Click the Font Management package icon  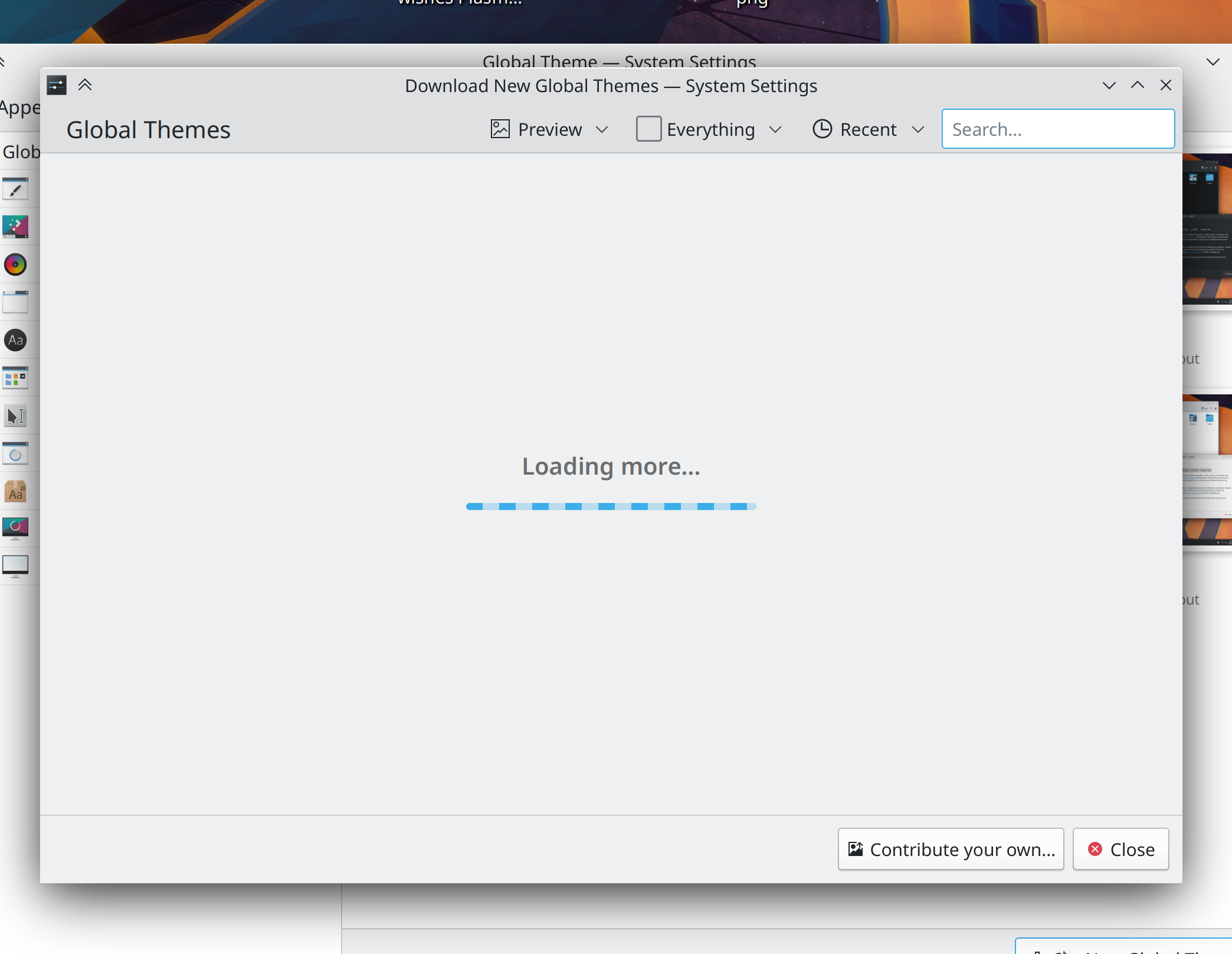[x=15, y=491]
